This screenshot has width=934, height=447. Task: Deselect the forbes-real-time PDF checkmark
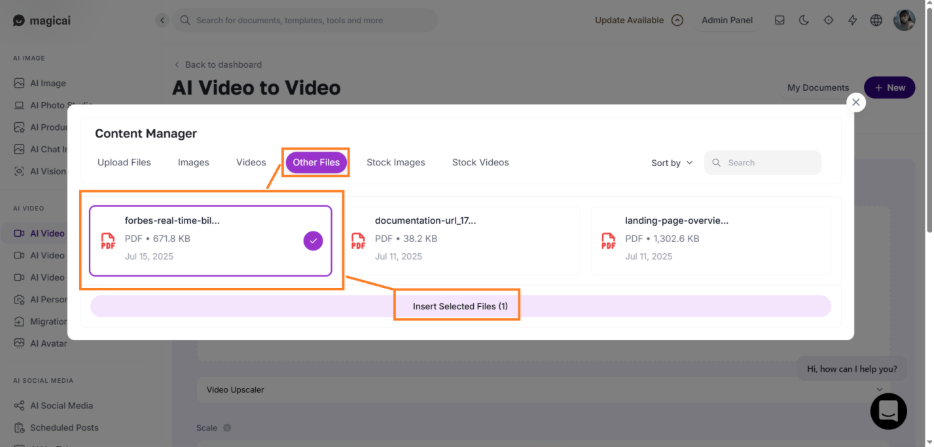click(313, 241)
